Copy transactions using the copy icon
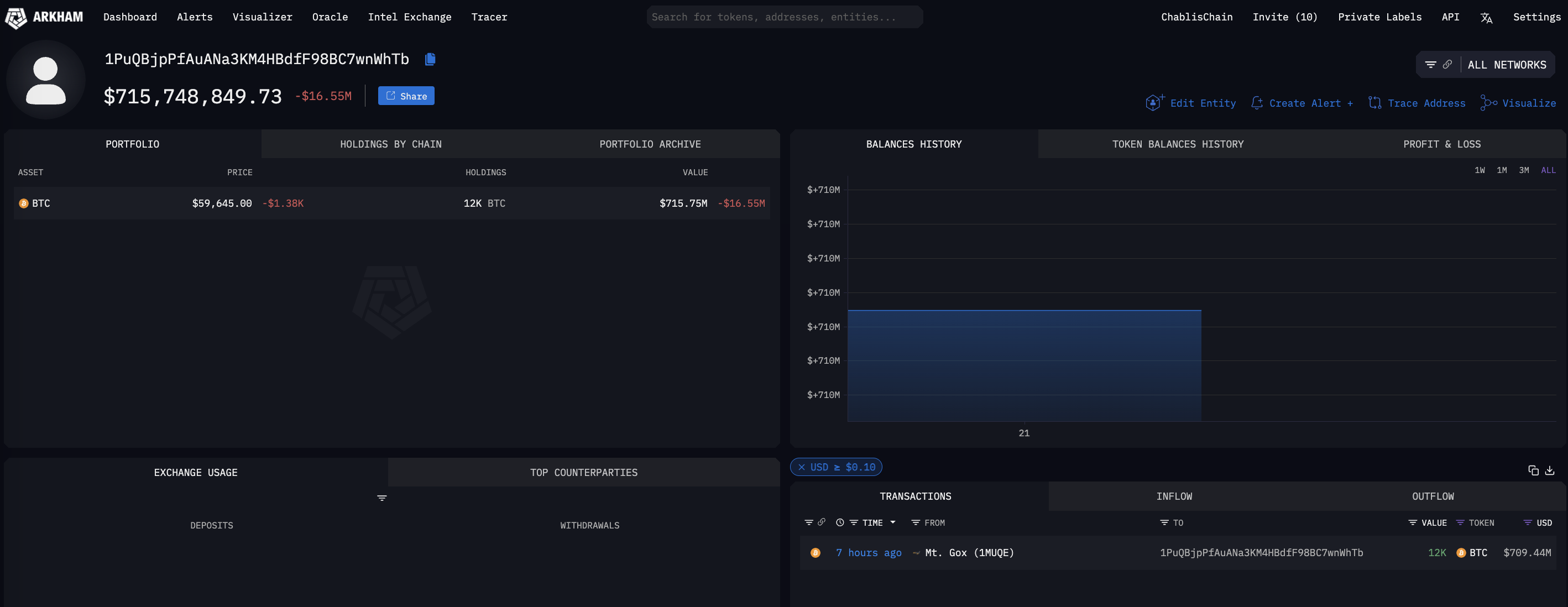Screen dimensions: 1568x607 (x=1533, y=470)
